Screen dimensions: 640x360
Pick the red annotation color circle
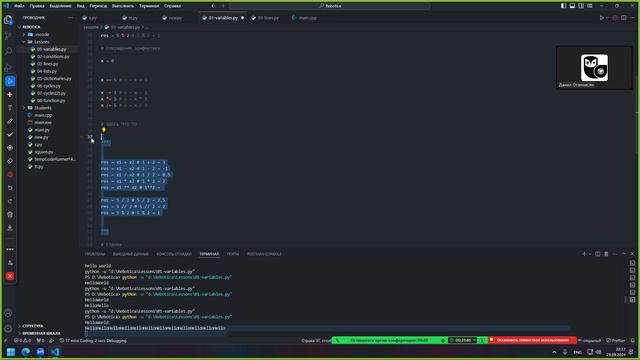point(10,174)
